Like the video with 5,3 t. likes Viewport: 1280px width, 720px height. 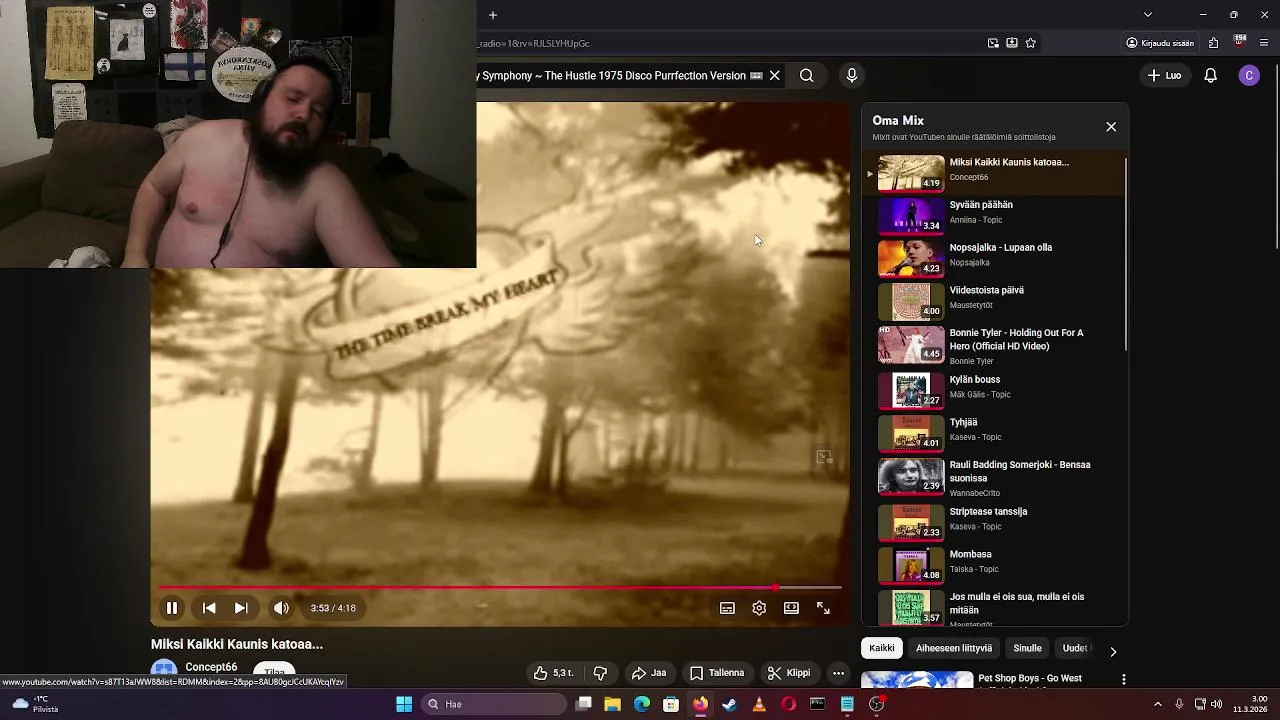pos(553,673)
